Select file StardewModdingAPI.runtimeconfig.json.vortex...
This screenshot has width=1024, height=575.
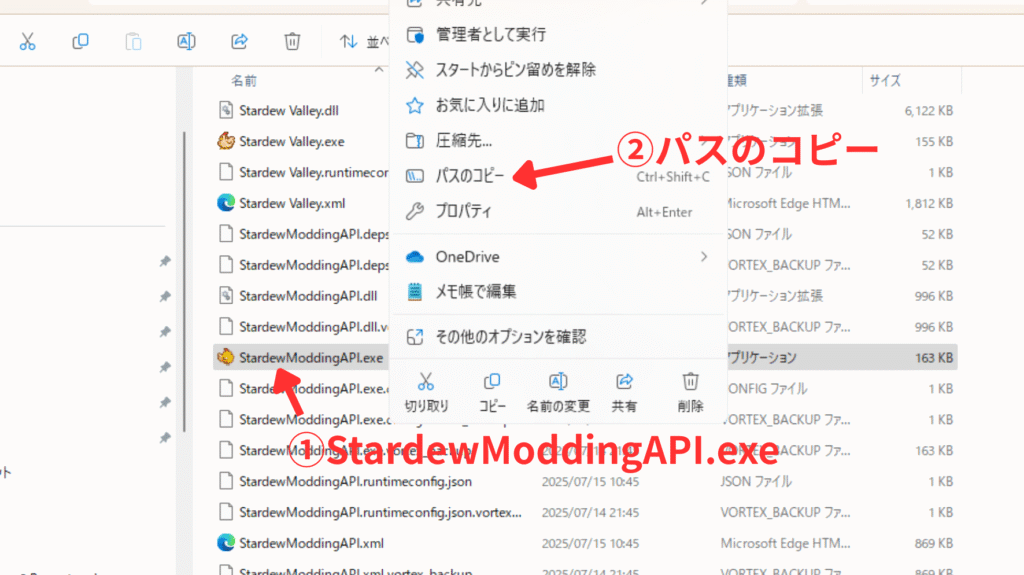click(x=380, y=512)
